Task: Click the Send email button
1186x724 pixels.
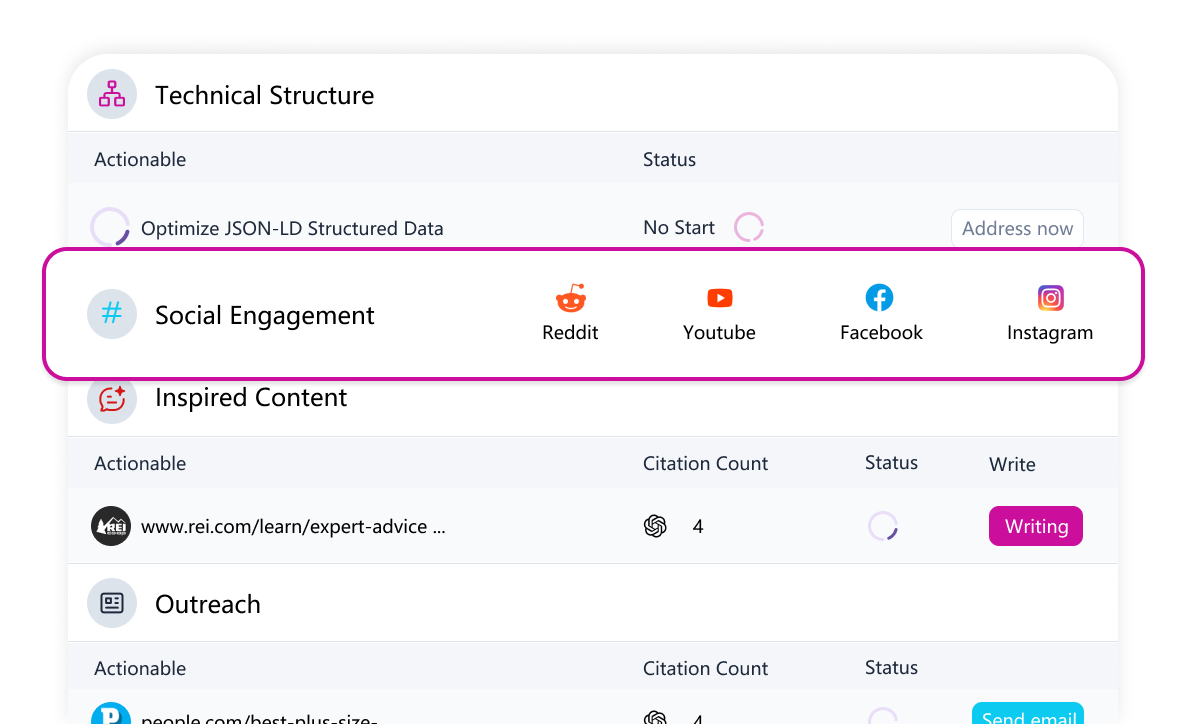Action: click(1027, 714)
